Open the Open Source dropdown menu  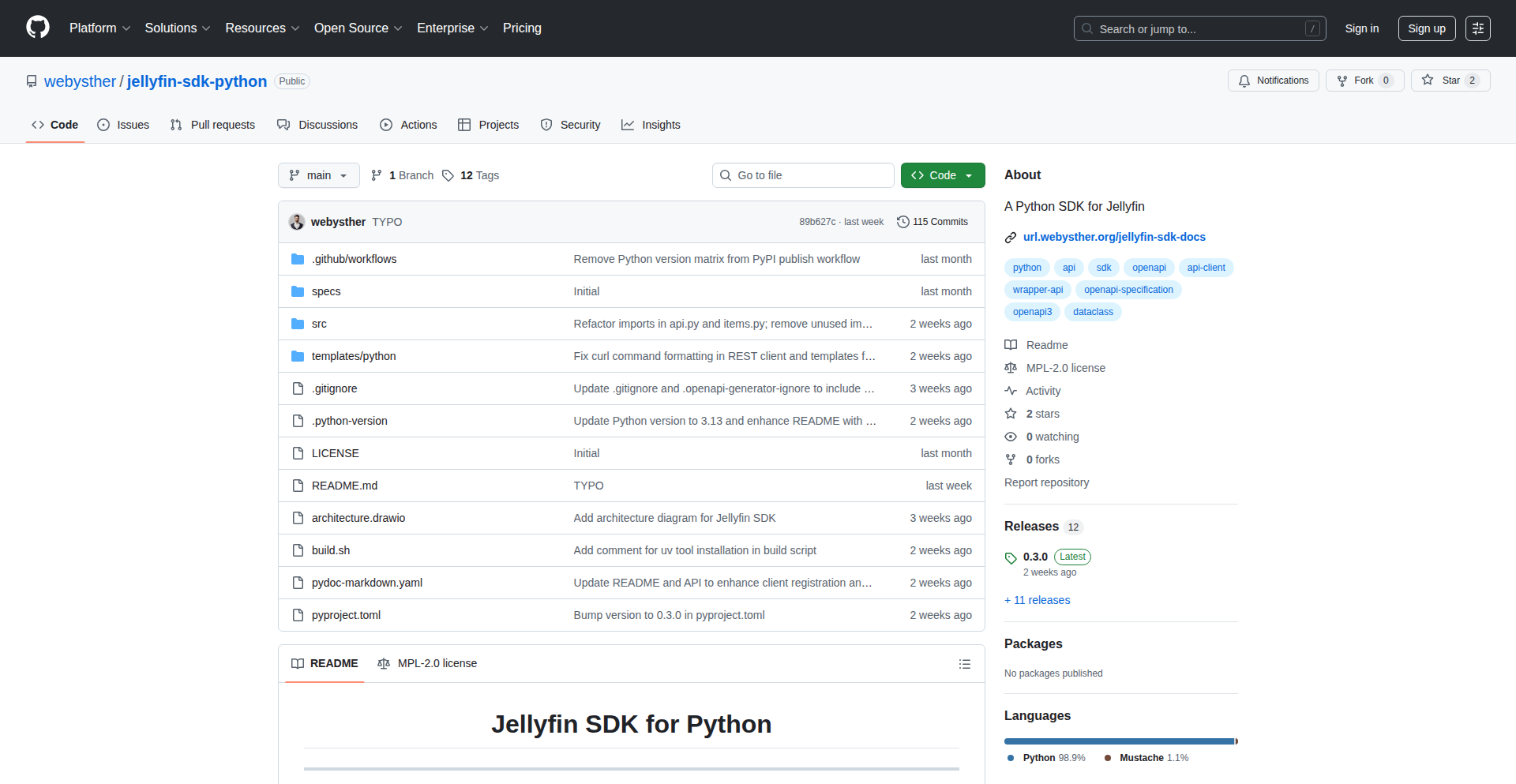pos(358,28)
